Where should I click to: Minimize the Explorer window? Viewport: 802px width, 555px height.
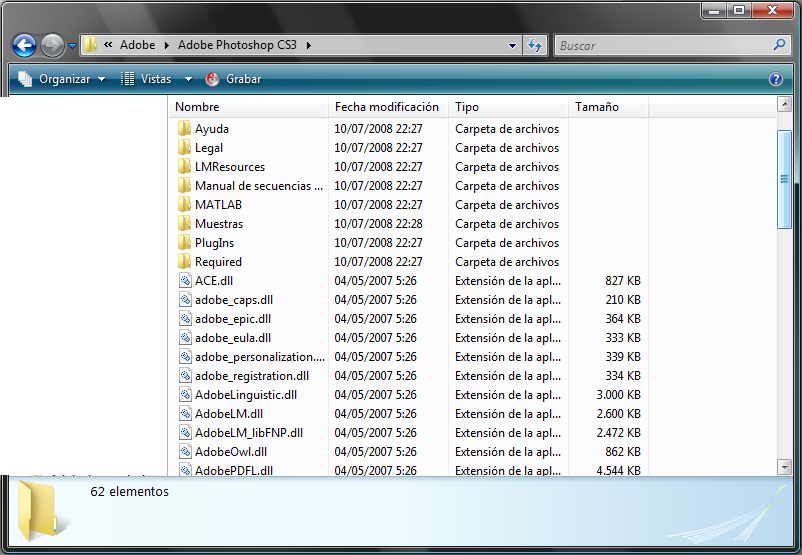[x=714, y=10]
